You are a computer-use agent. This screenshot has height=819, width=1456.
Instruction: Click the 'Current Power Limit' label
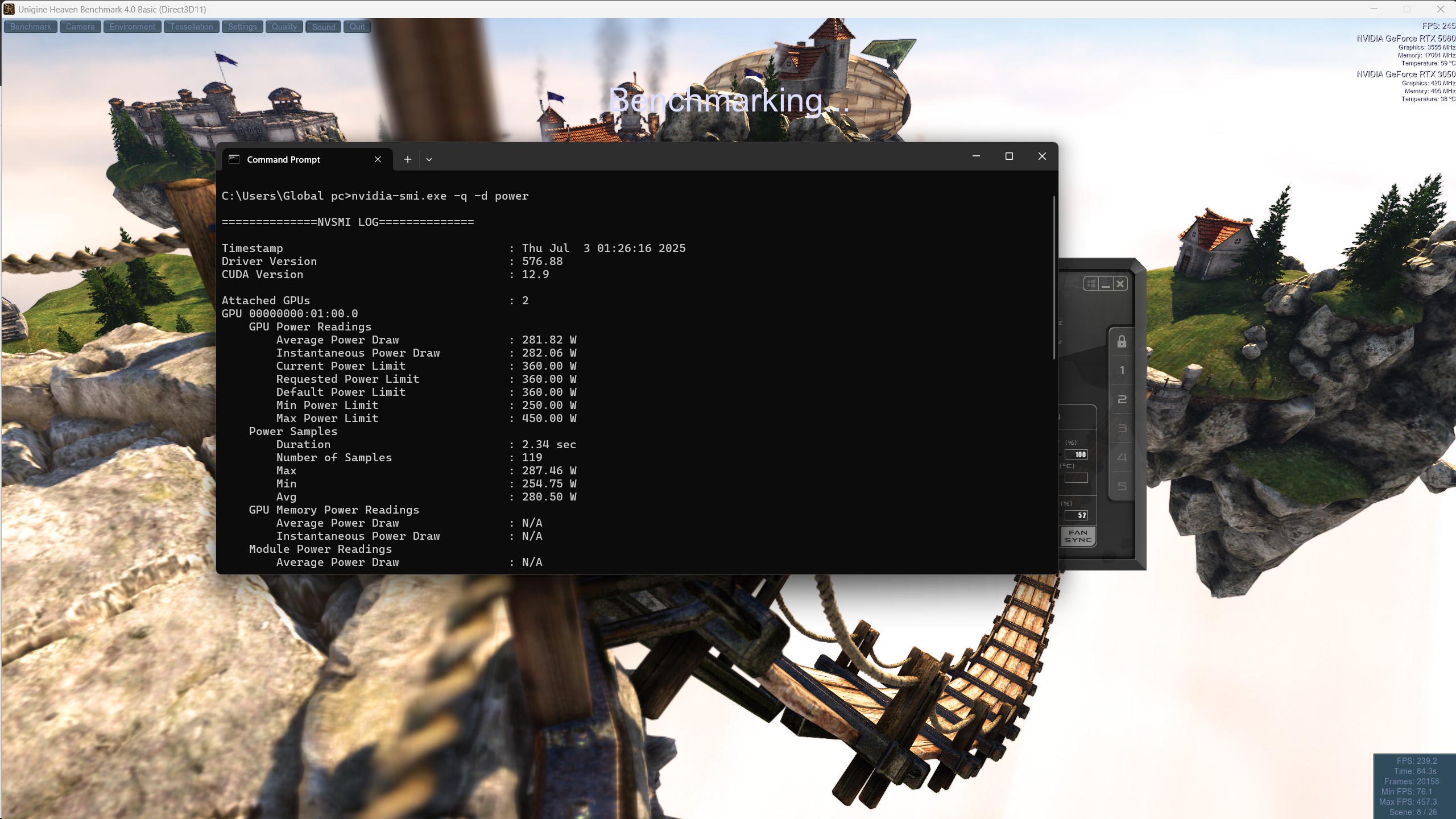coord(341,366)
